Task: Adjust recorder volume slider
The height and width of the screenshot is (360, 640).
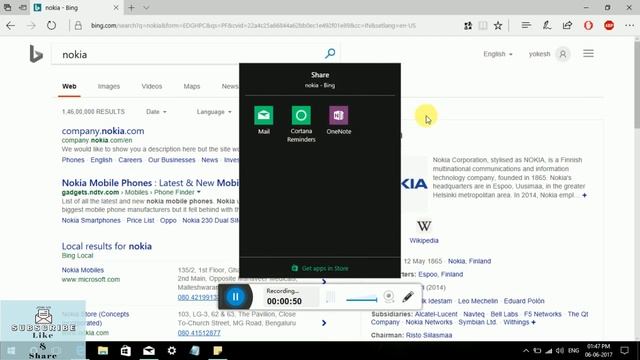Action: click(362, 299)
